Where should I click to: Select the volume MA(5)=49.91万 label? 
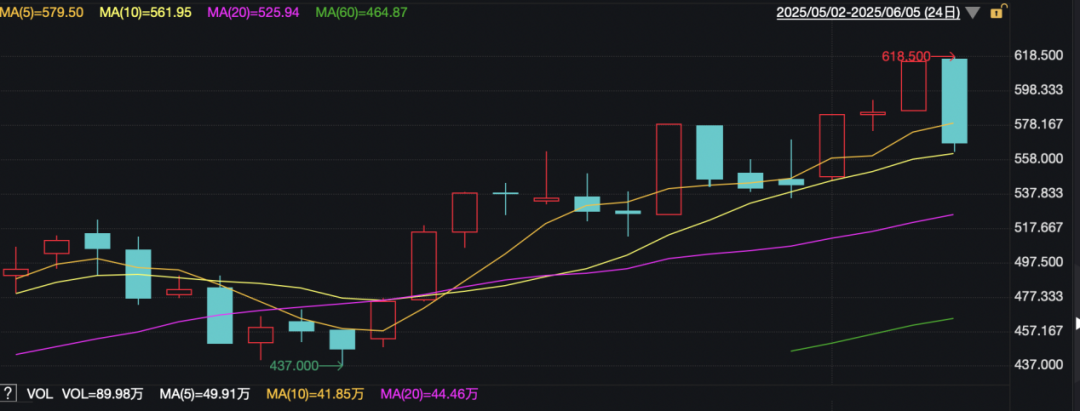click(202, 394)
